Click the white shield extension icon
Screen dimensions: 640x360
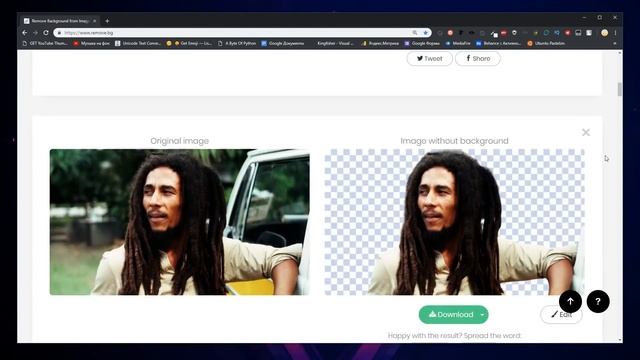pyautogui.click(x=514, y=33)
